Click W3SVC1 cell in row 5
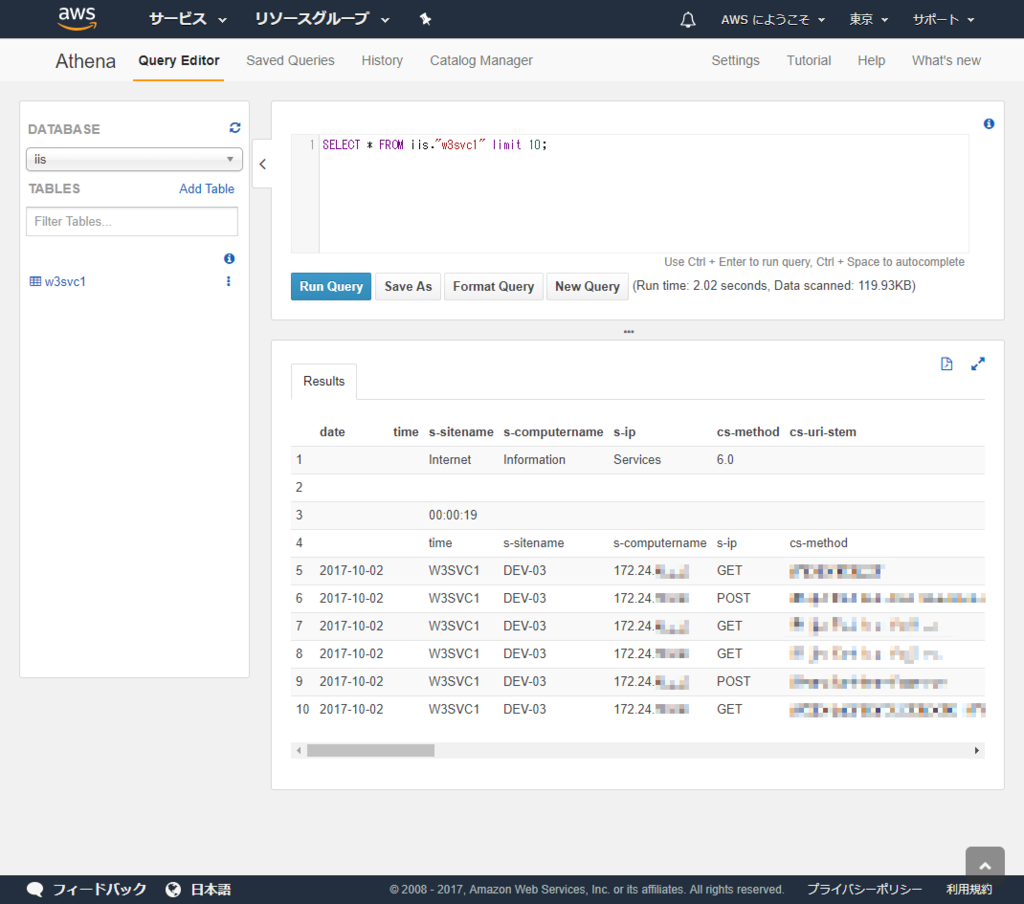Image resolution: width=1024 pixels, height=904 pixels. click(454, 570)
